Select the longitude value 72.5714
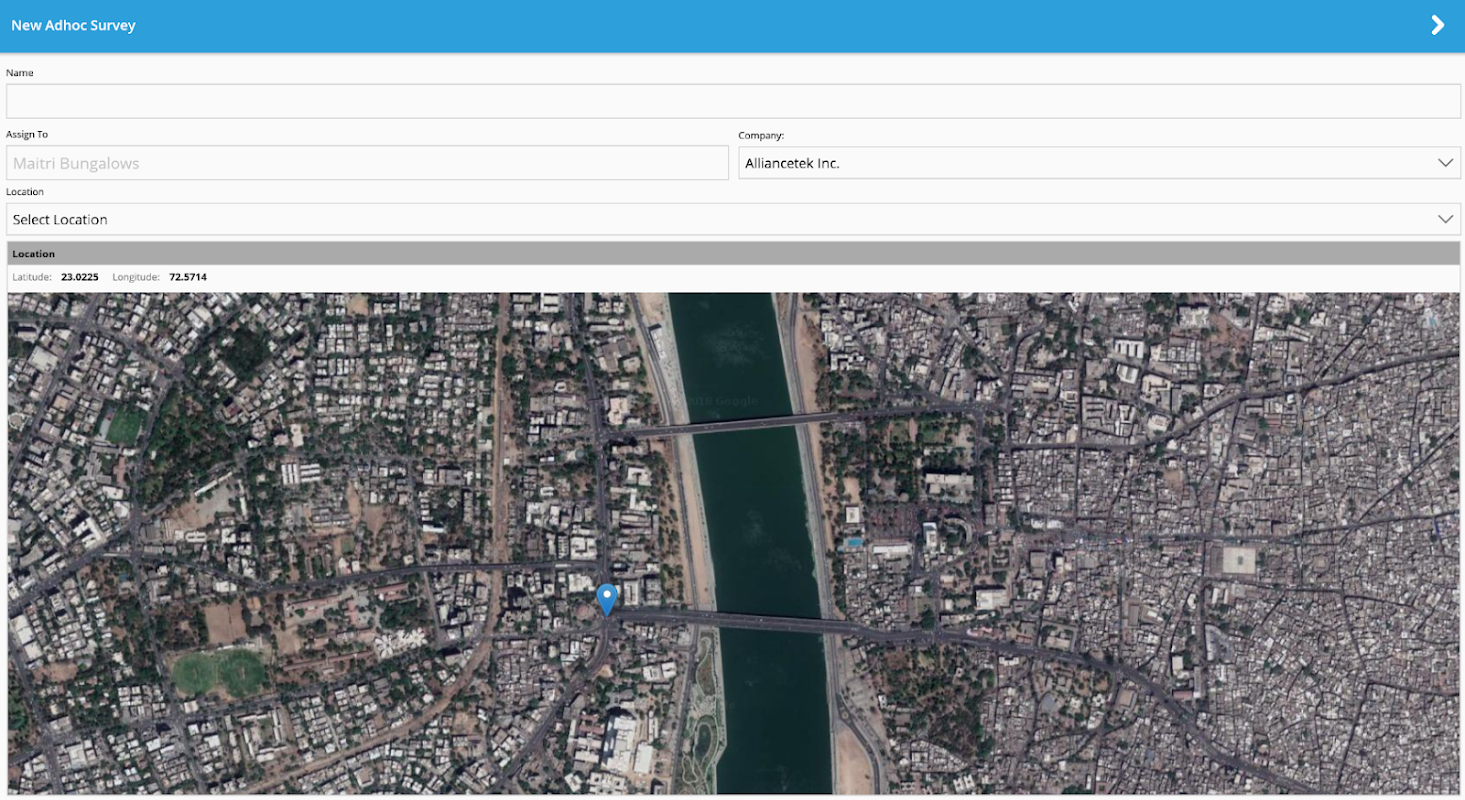This screenshot has width=1465, height=800. pos(188,277)
